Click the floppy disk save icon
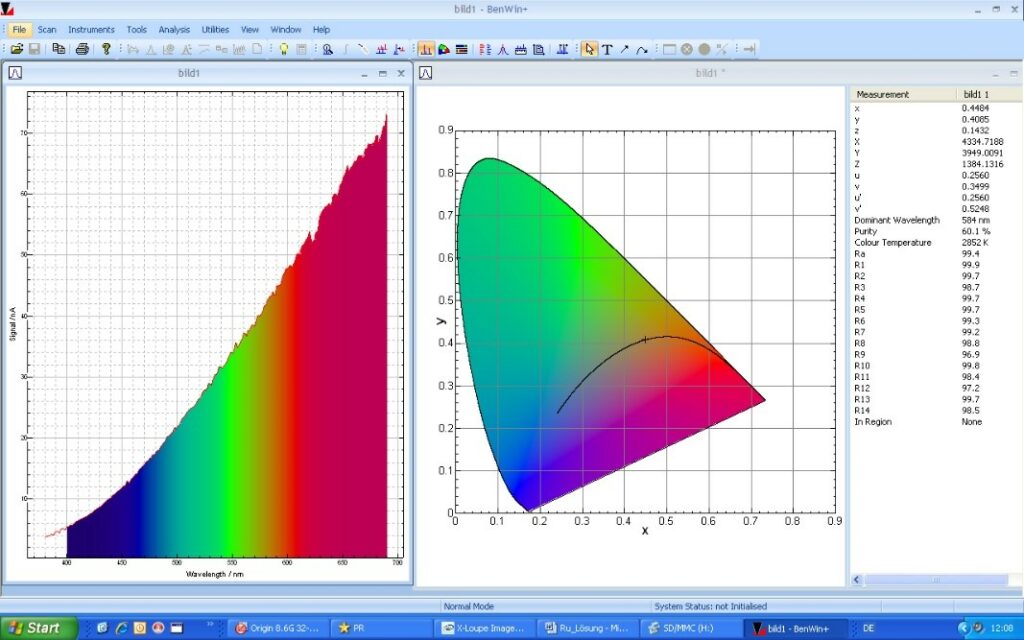 (x=34, y=49)
